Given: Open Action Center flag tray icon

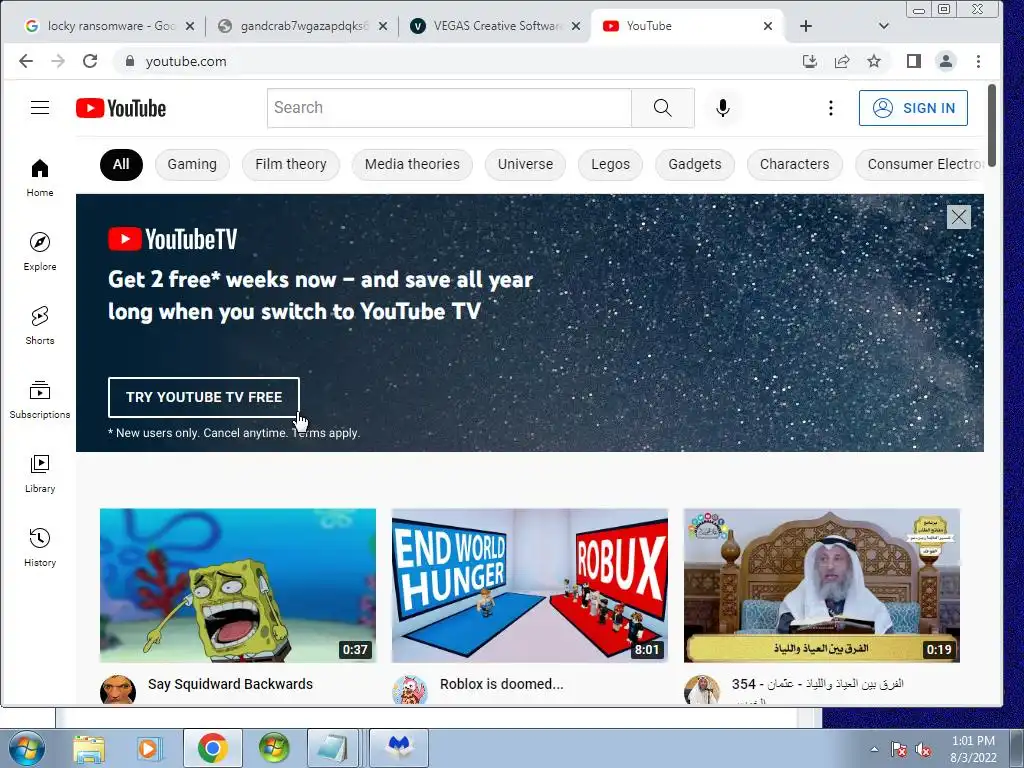Looking at the screenshot, I should click(899, 750).
